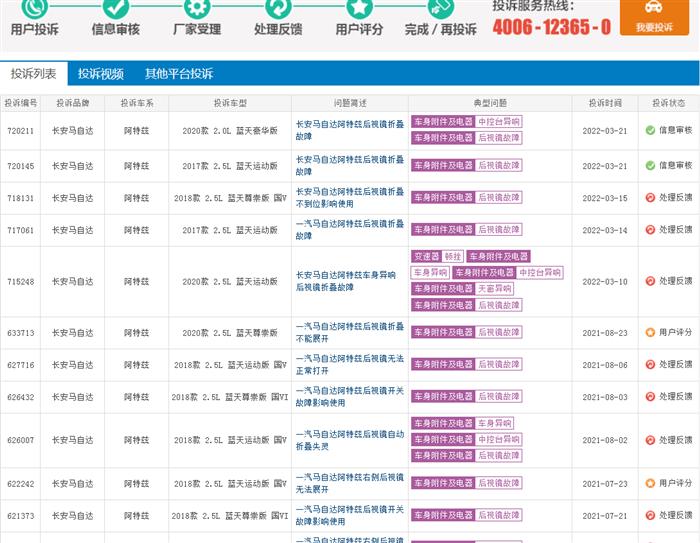The width and height of the screenshot is (700, 543).
Task: Open complaint 622242 右侧后视镜无法展开 link
Action: point(350,483)
